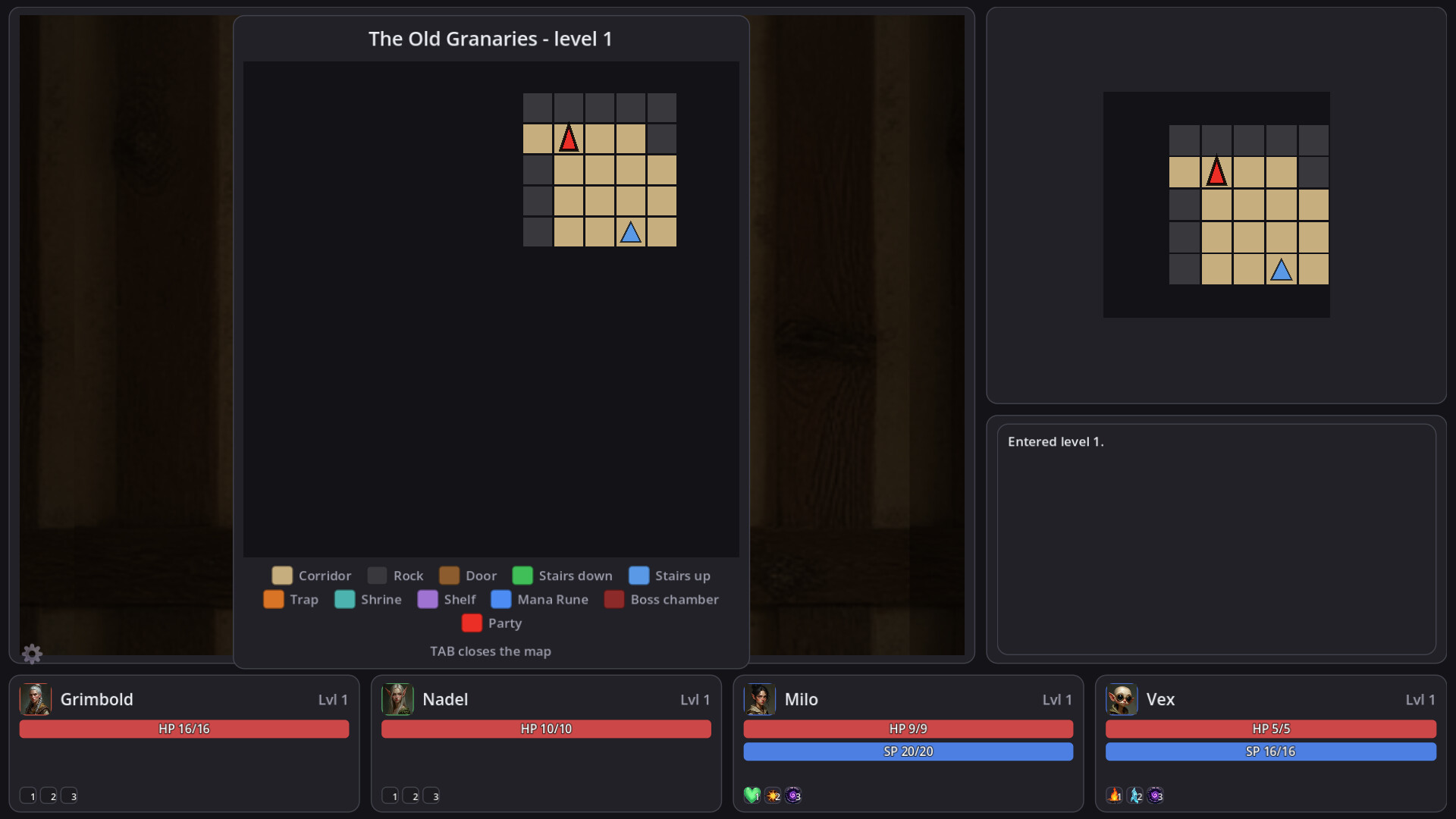Select Grimbold's ability slot 3
Viewport: 1456px width, 819px height.
(x=69, y=795)
